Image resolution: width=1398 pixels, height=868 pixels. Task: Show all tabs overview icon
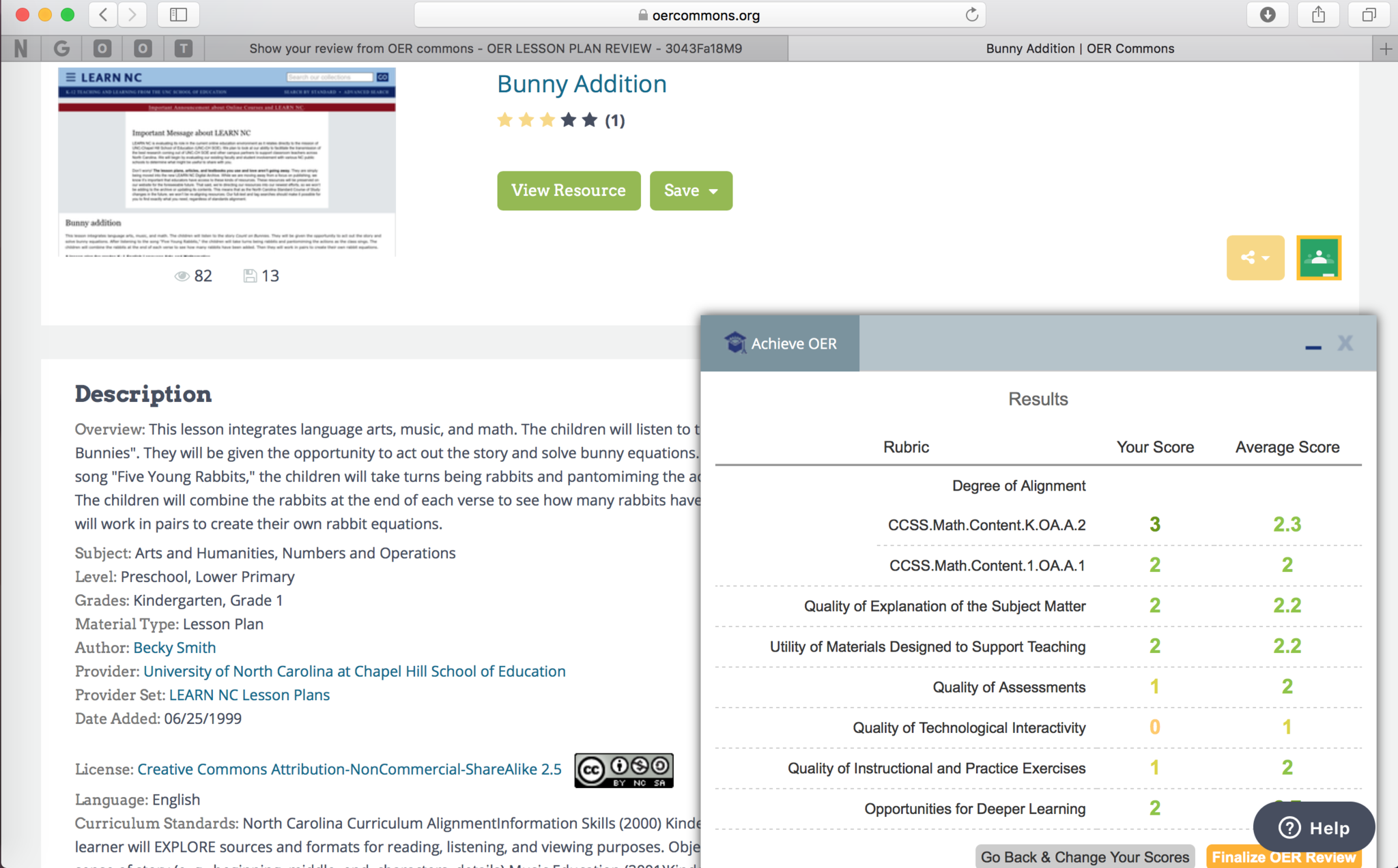1369,14
